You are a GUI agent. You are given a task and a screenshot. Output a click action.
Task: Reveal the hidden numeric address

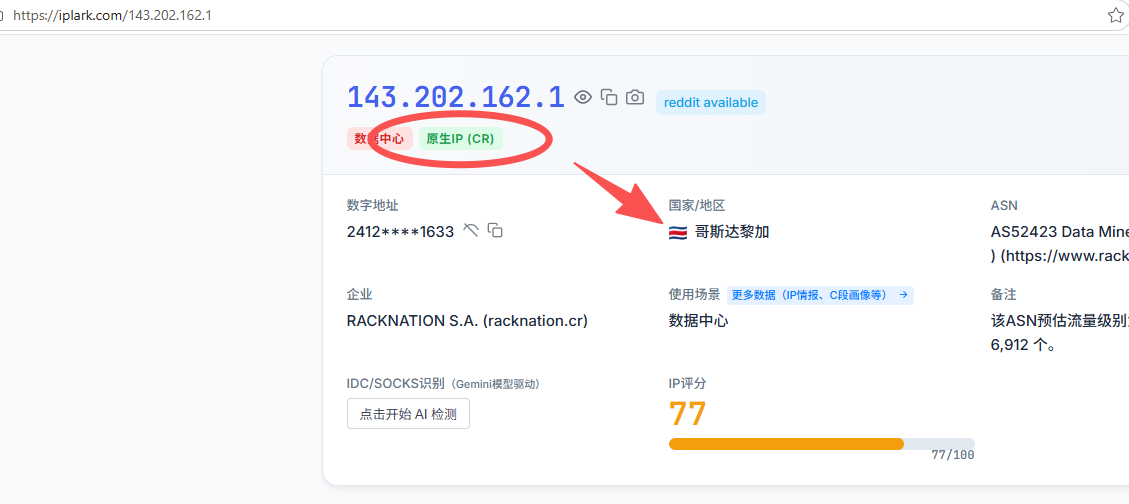[471, 230]
